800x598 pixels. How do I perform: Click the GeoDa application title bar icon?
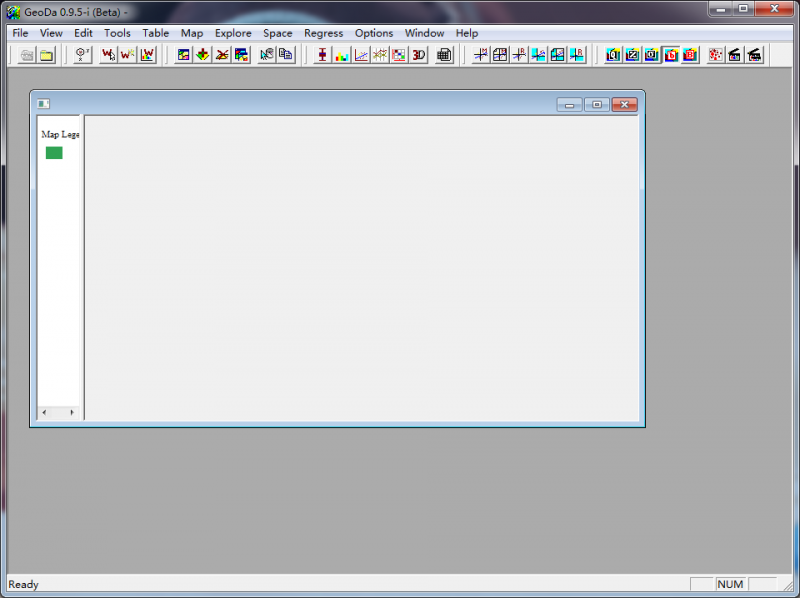coord(13,12)
